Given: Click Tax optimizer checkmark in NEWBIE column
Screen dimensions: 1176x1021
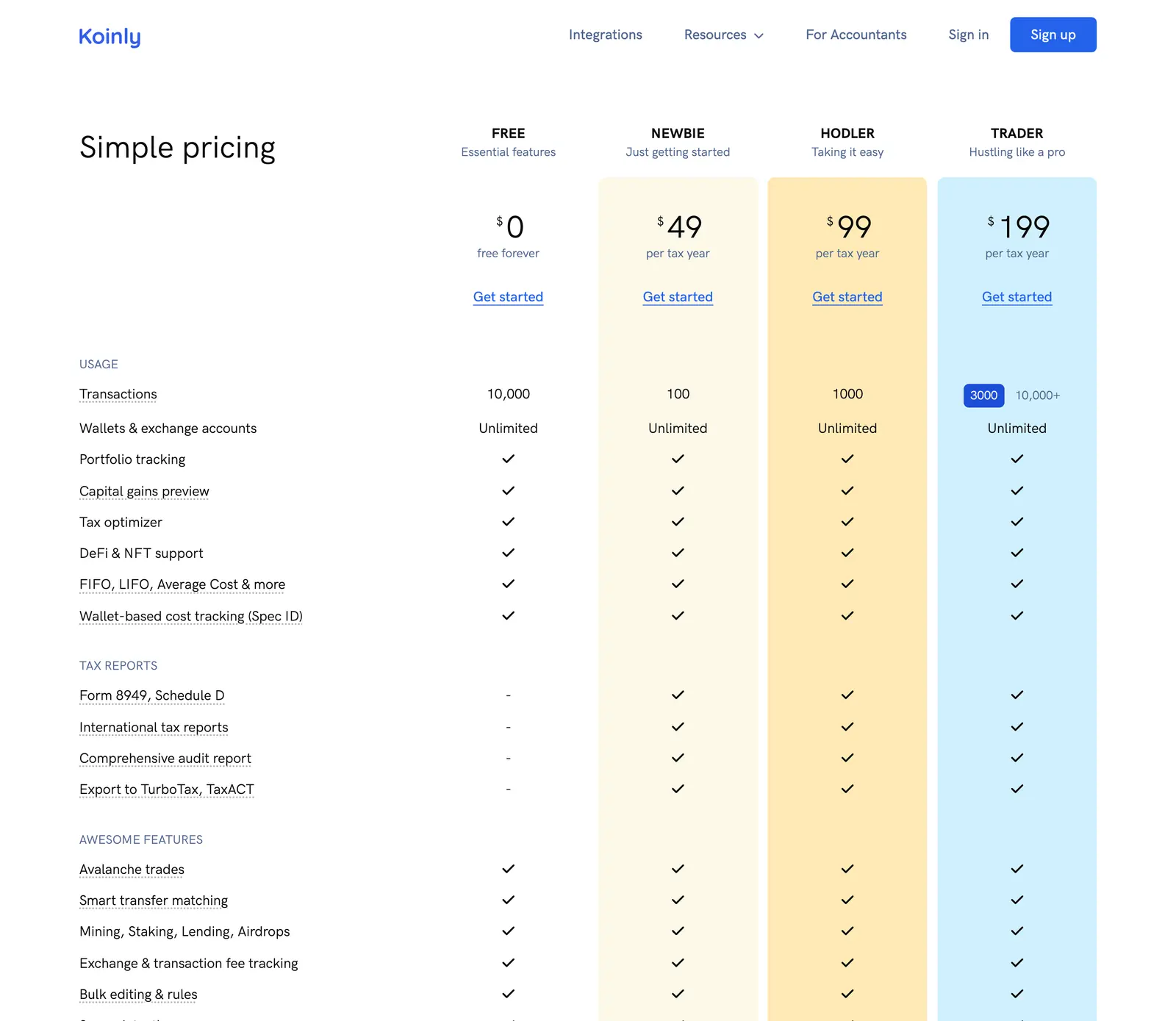Looking at the screenshot, I should click(x=678, y=522).
